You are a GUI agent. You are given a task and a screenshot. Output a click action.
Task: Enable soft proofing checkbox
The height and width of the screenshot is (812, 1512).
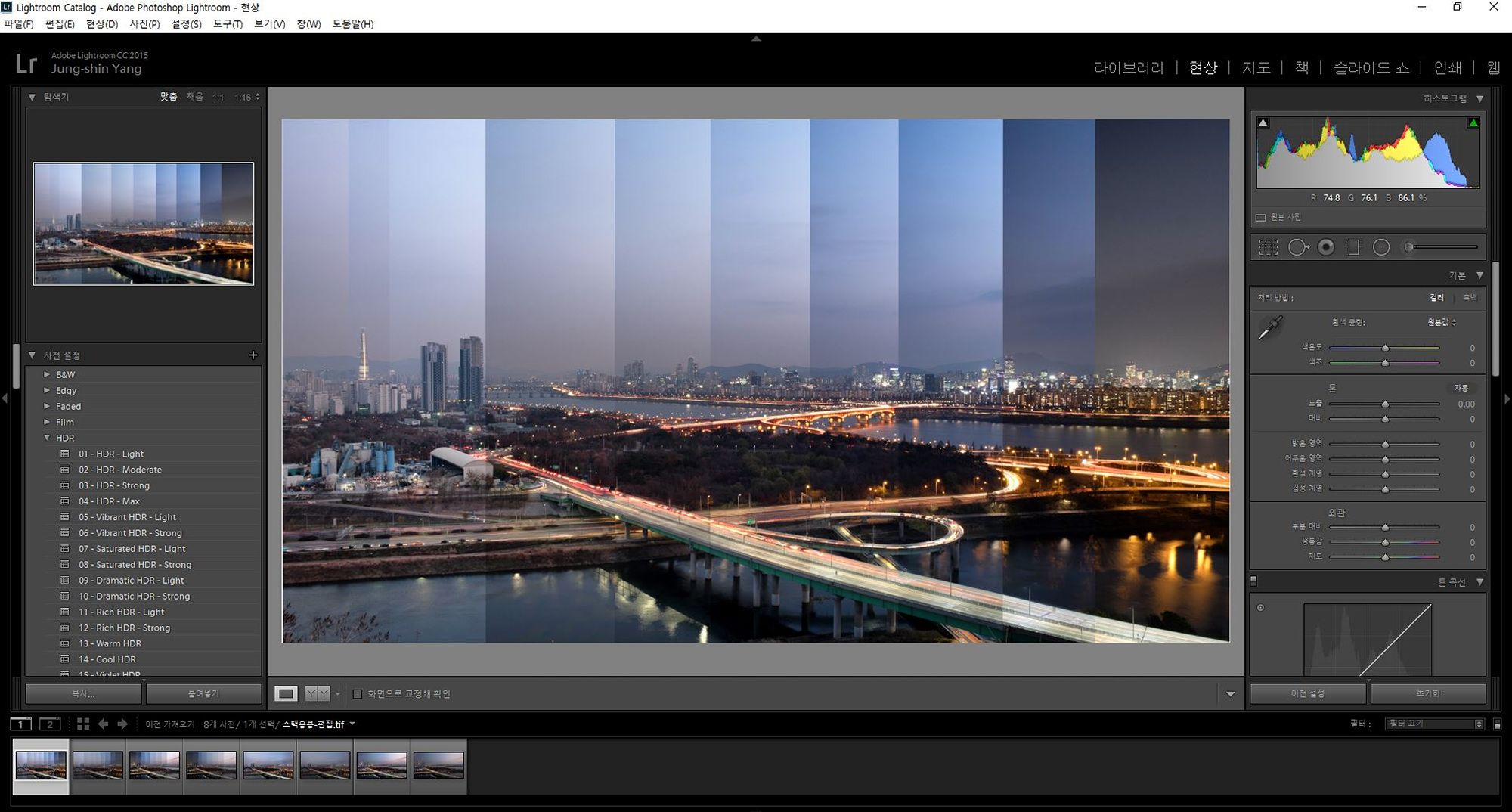(358, 693)
